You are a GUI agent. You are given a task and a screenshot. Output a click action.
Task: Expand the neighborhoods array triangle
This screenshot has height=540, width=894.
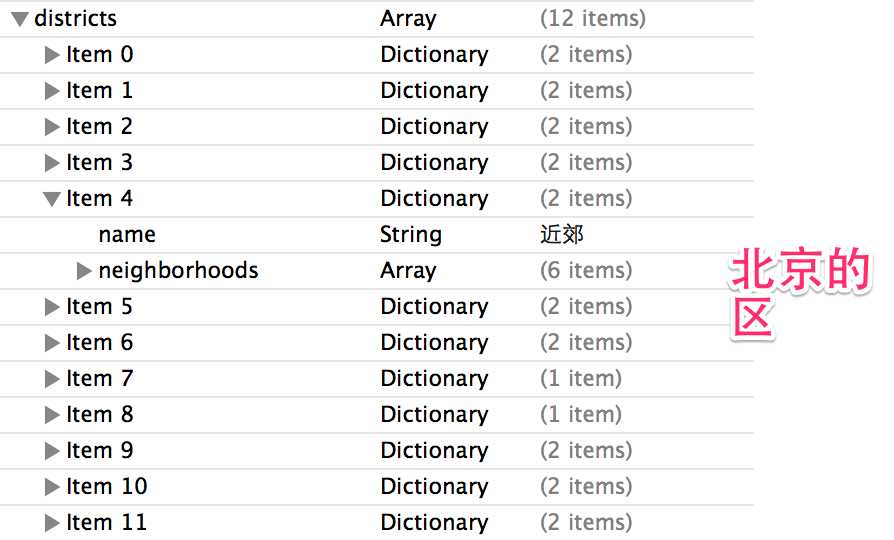[x=84, y=271]
